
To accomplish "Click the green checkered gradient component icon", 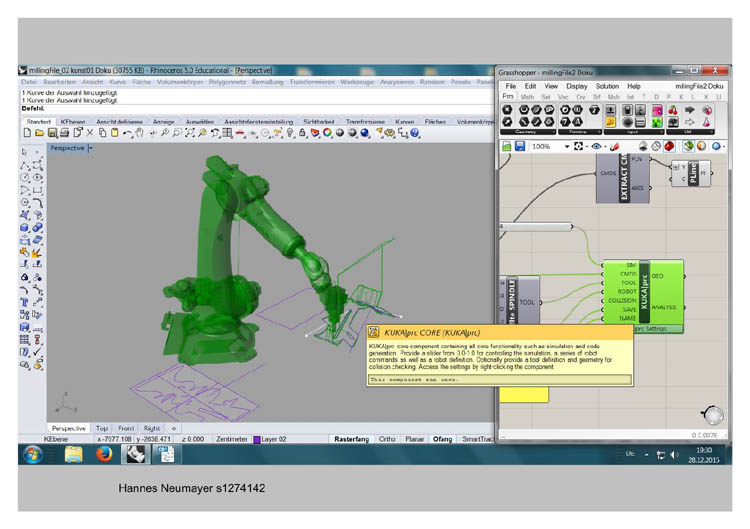I will (657, 122).
